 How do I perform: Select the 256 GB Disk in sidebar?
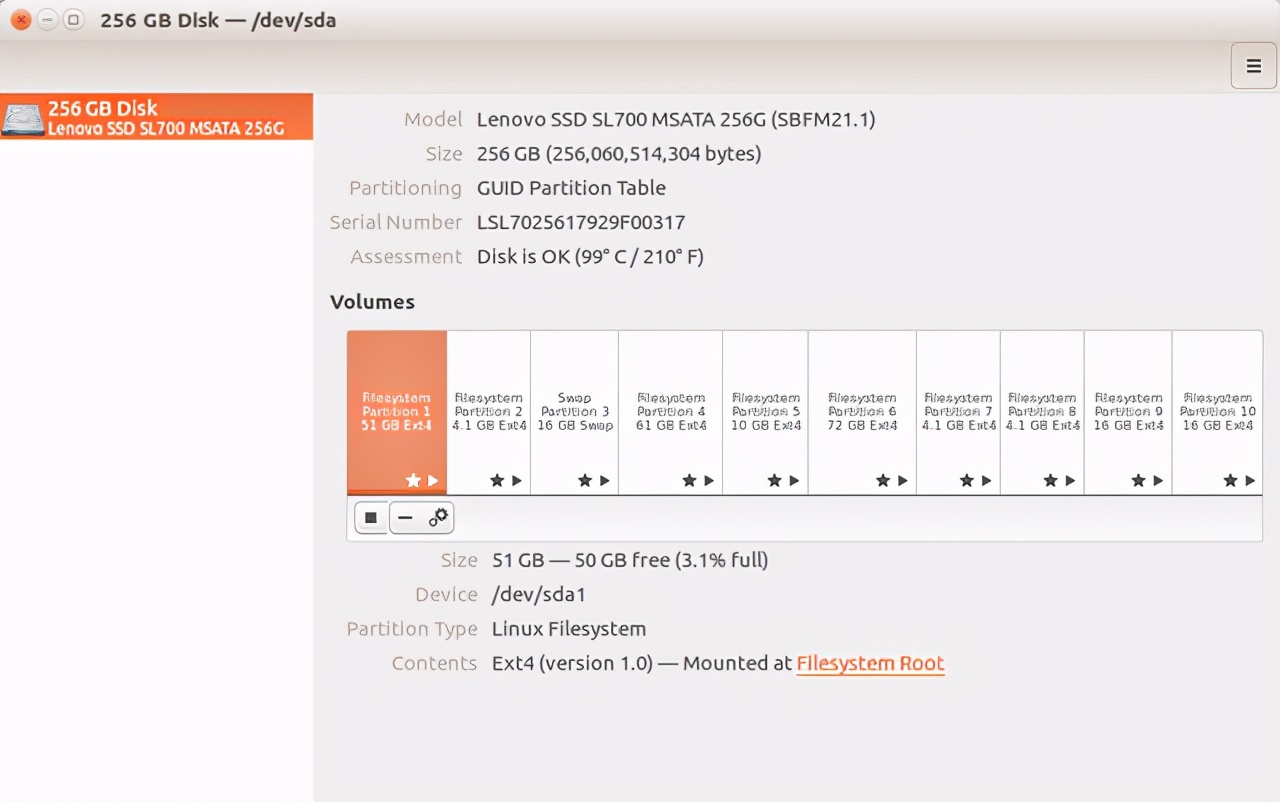tap(156, 117)
